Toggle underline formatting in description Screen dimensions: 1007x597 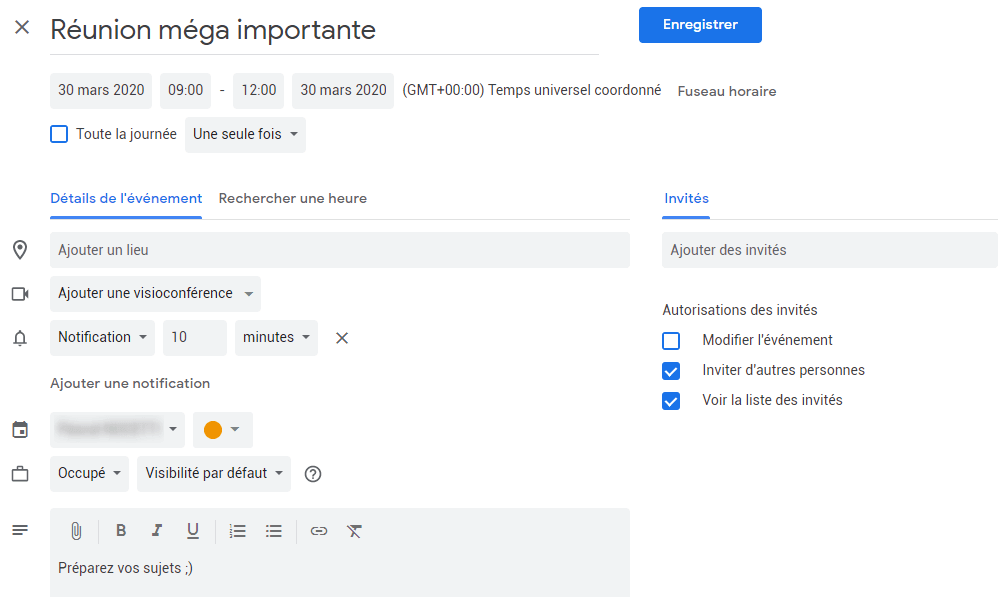coord(193,531)
